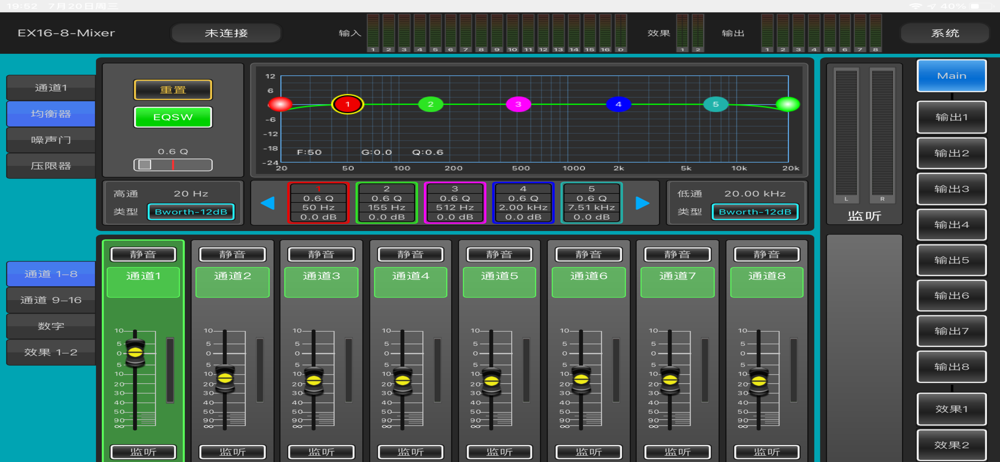This screenshot has width=1000, height=462.
Task: Show 效果 1-2 fader bank
Action: click(51, 352)
